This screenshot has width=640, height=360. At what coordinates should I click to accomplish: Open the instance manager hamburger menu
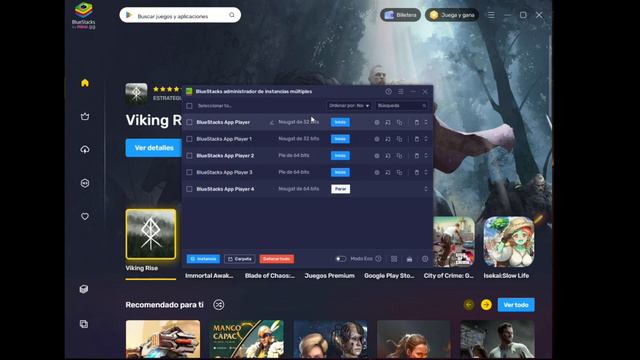(401, 91)
